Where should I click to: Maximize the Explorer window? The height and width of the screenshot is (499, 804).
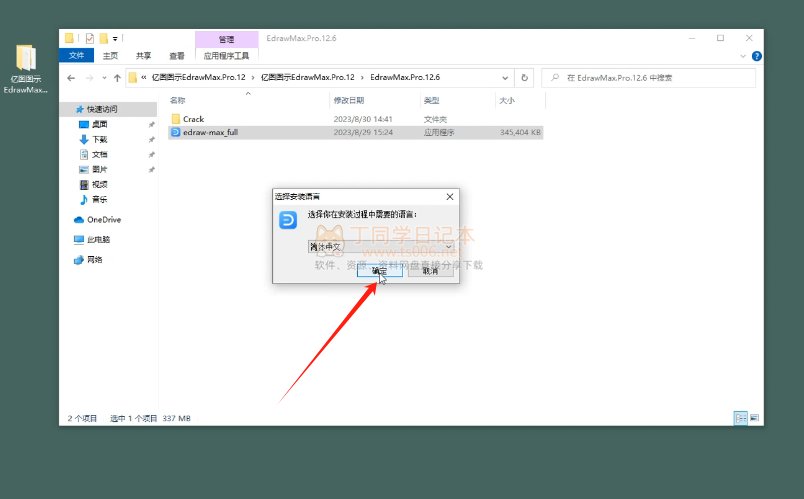(720, 38)
